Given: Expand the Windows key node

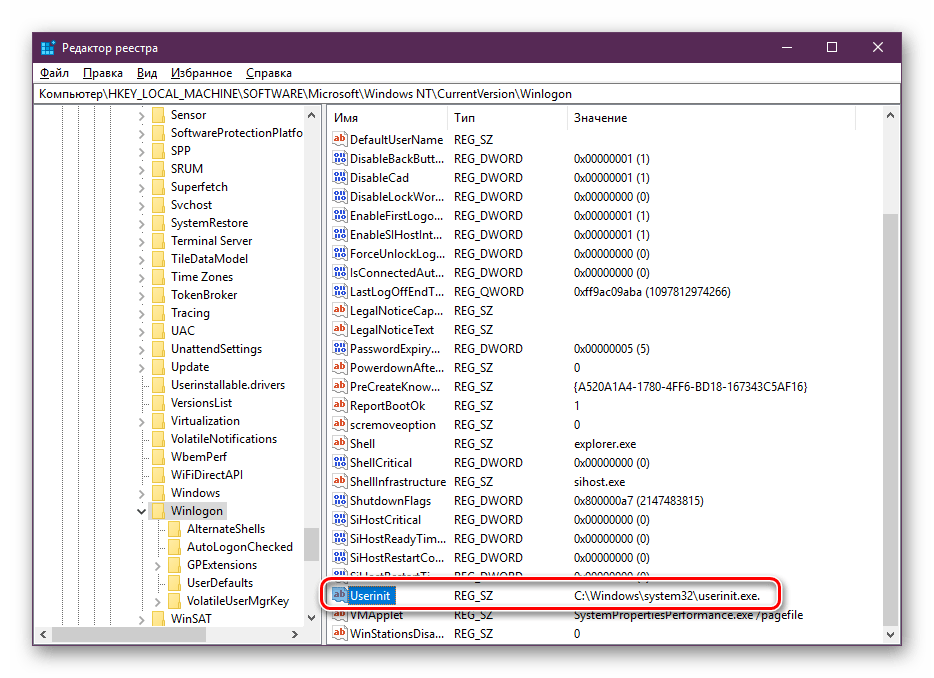Looking at the screenshot, I should point(141,493).
